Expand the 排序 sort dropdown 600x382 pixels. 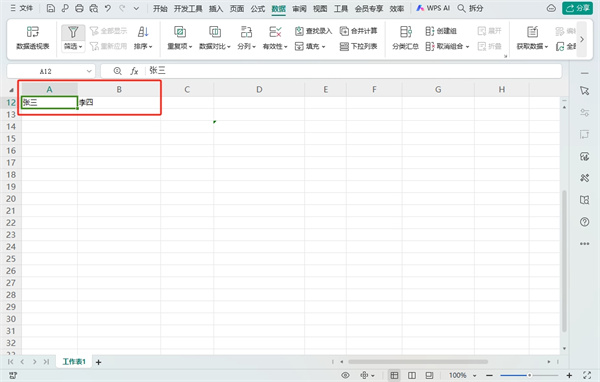click(x=143, y=46)
